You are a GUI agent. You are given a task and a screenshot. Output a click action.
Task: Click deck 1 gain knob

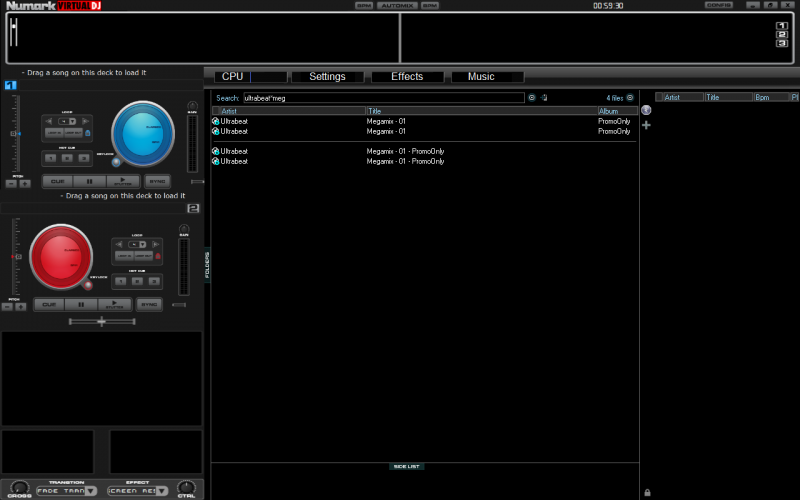coord(192,106)
